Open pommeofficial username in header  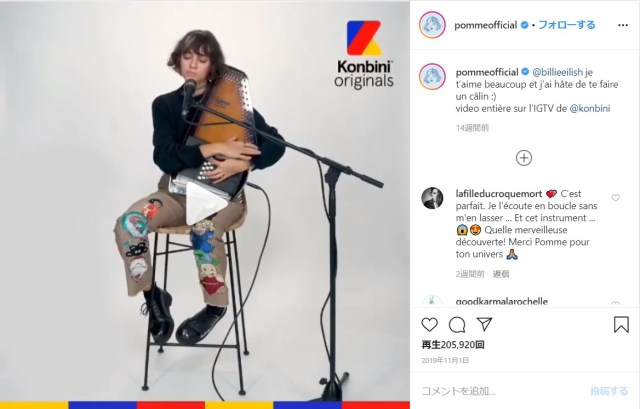(485, 25)
